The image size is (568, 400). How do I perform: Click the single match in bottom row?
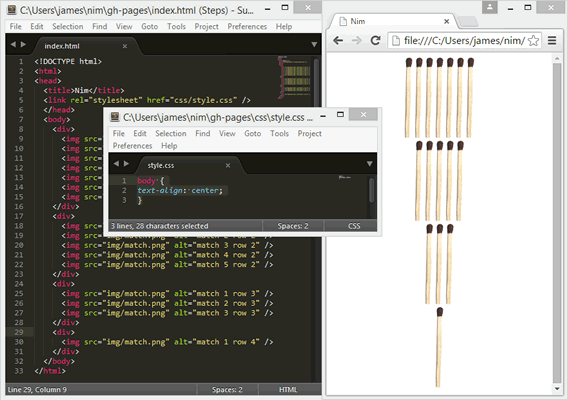(439, 347)
